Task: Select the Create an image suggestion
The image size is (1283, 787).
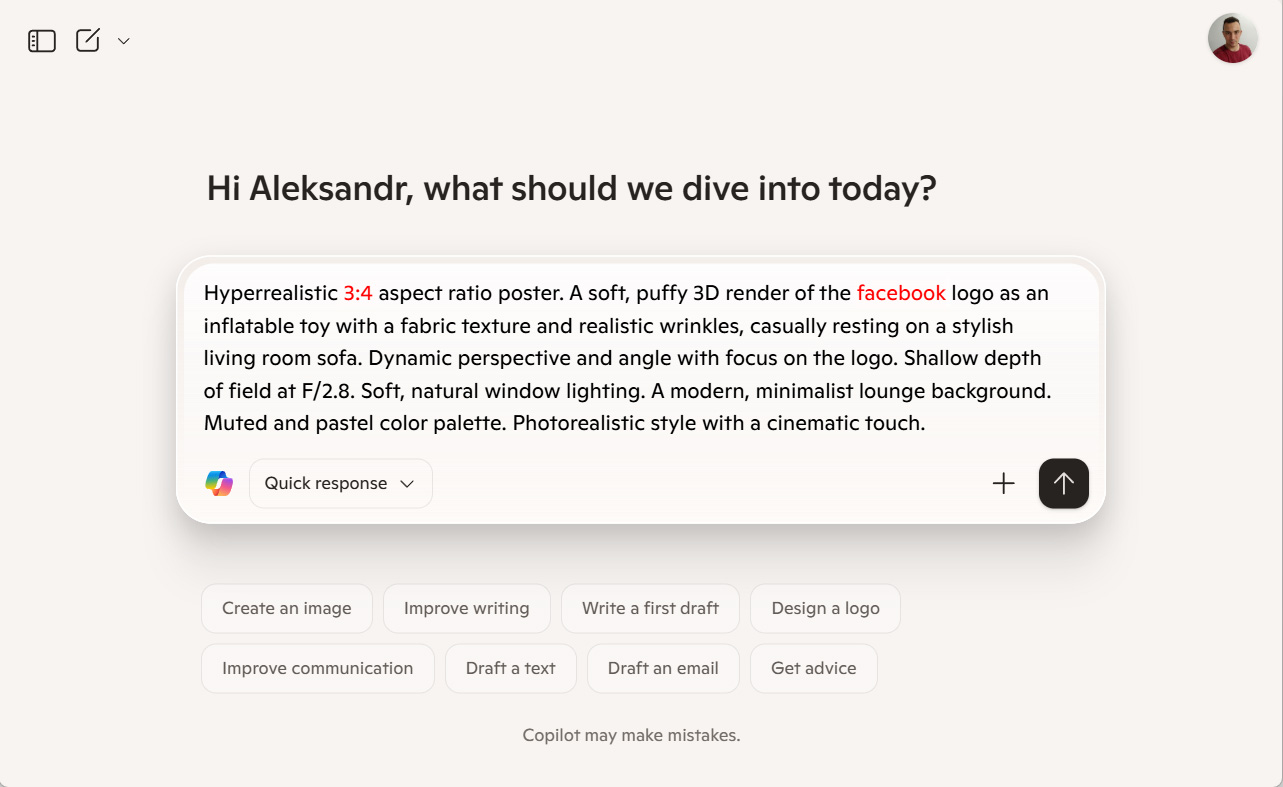Action: tap(287, 608)
